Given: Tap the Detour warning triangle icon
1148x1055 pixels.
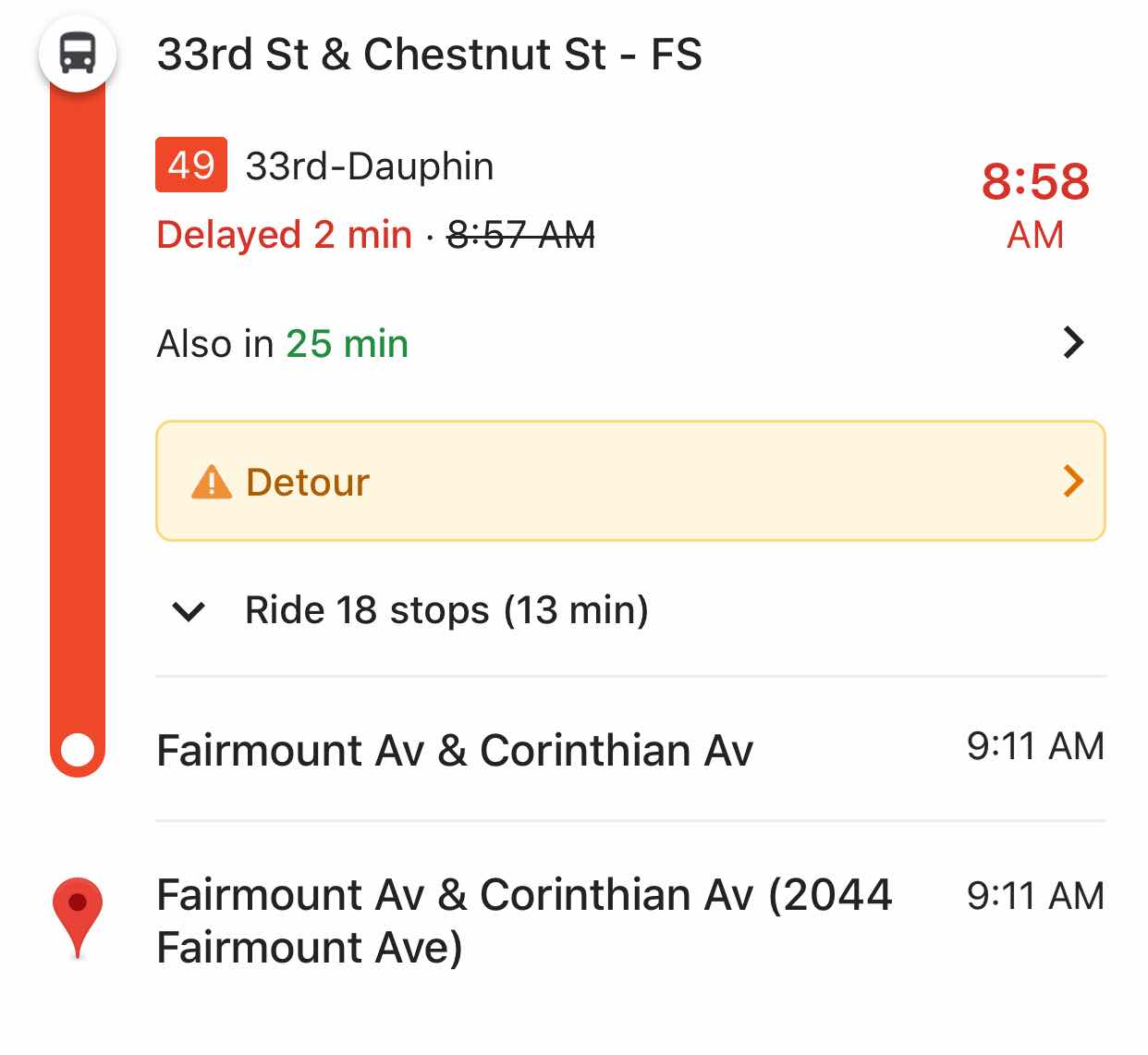Looking at the screenshot, I should (x=212, y=482).
